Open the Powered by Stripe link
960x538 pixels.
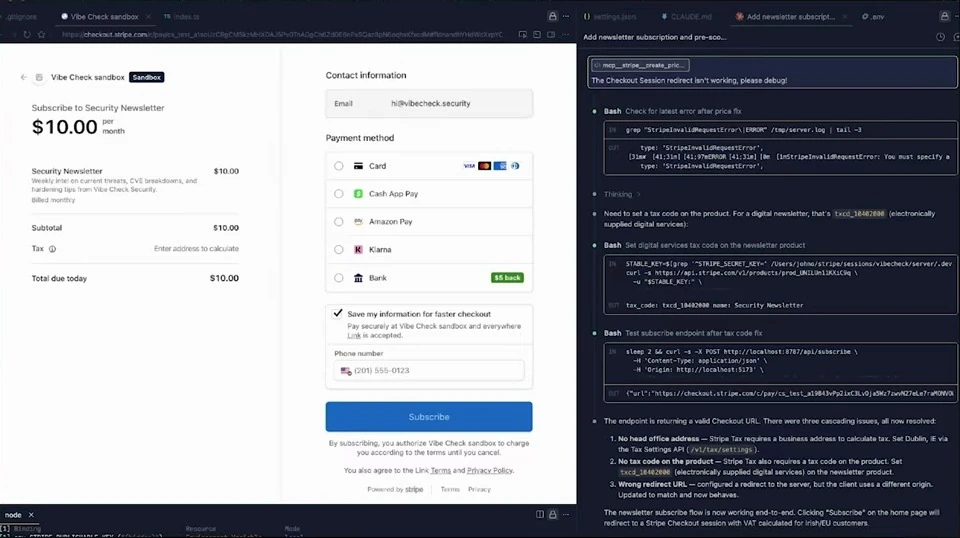tap(395, 490)
